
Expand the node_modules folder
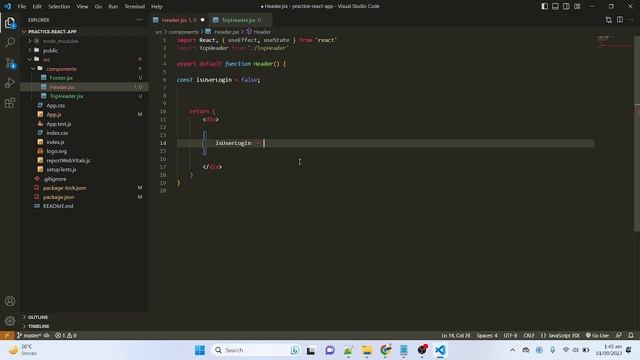(60, 41)
